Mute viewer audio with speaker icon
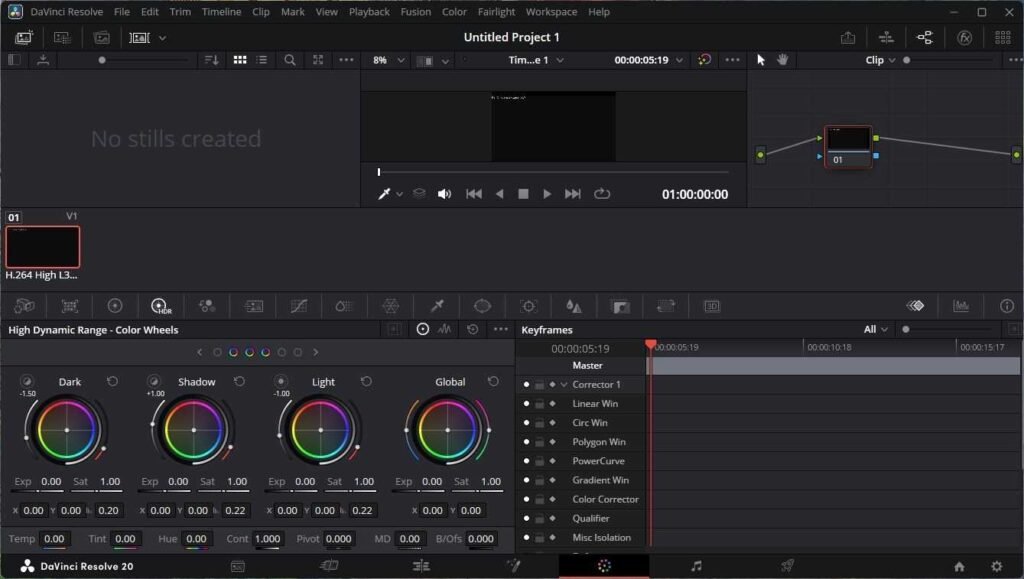The width and height of the screenshot is (1024, 579). click(445, 194)
